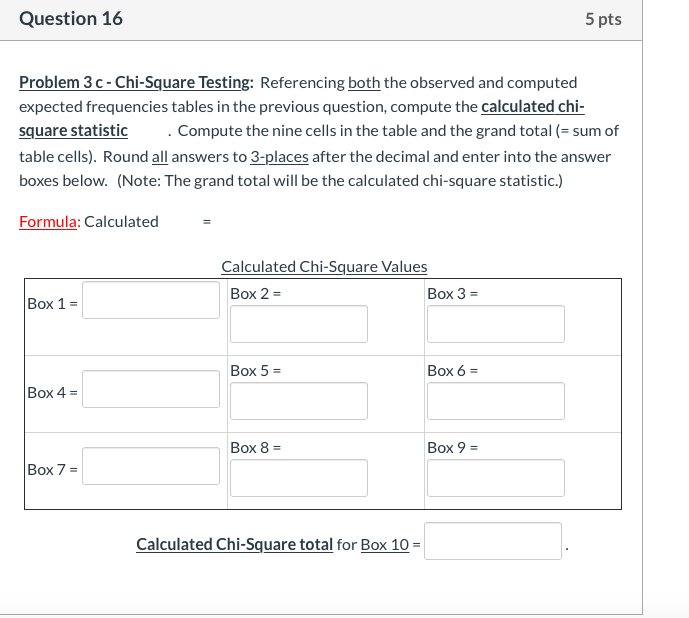
Task: Click the 5 pts score label
Action: (603, 20)
